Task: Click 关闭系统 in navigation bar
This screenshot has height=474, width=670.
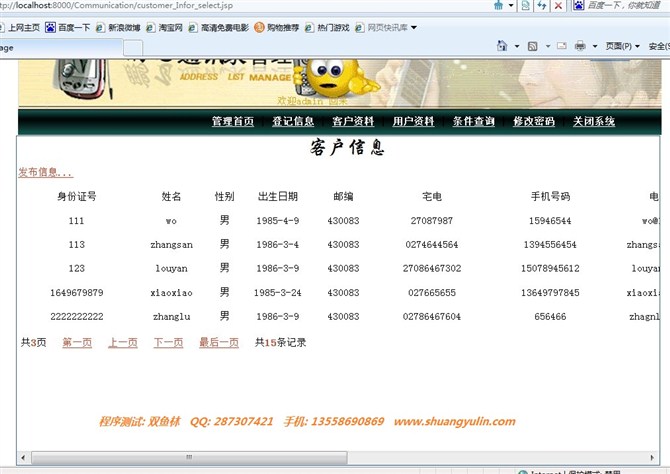Action: click(594, 122)
